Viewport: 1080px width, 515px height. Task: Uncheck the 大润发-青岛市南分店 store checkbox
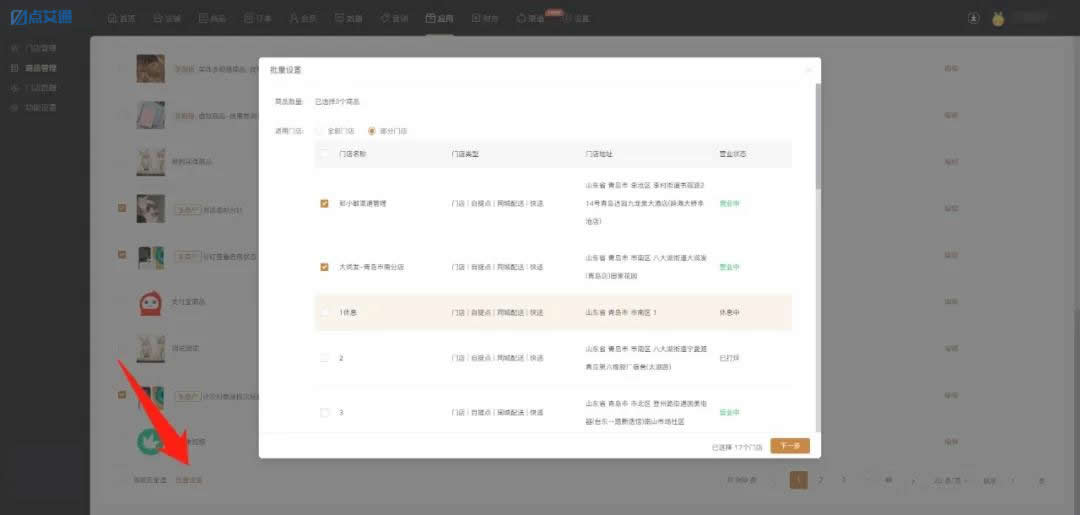coord(324,267)
